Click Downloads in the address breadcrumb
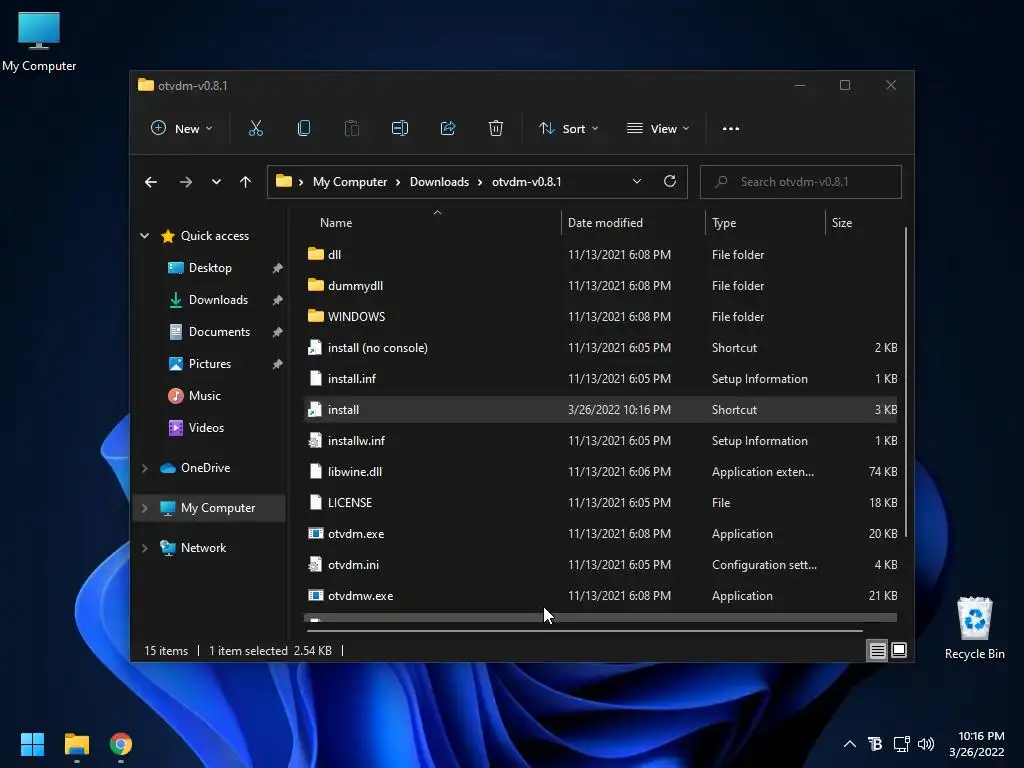The width and height of the screenshot is (1024, 768). pos(439,182)
